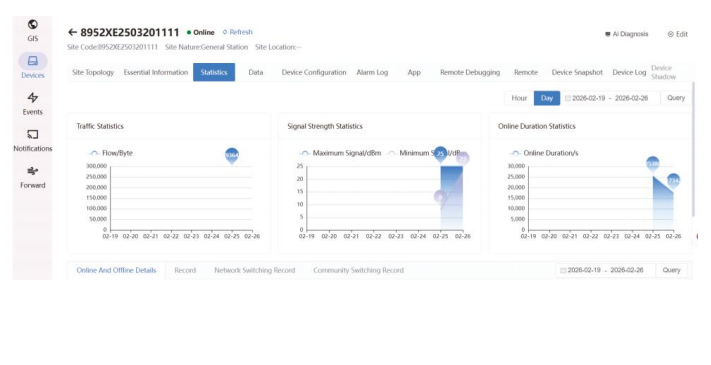Open the Device Log tab
711x365 pixels.
[629, 73]
